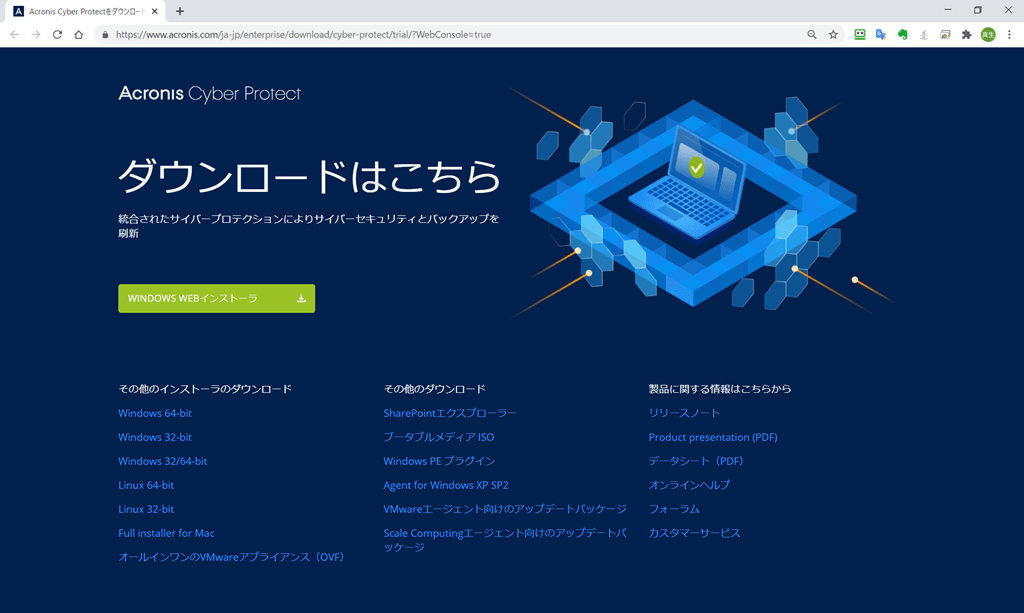Open リリースノート link

(x=684, y=413)
